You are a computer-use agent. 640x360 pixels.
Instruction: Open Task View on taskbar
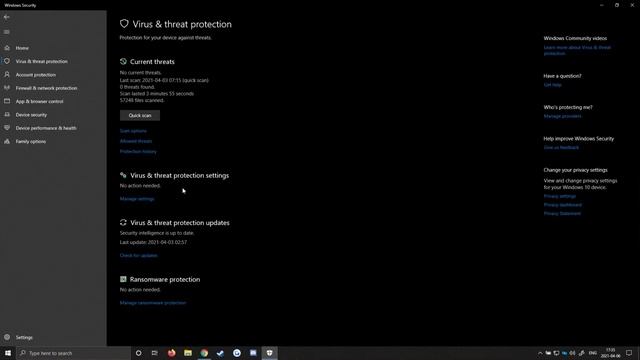[154, 353]
